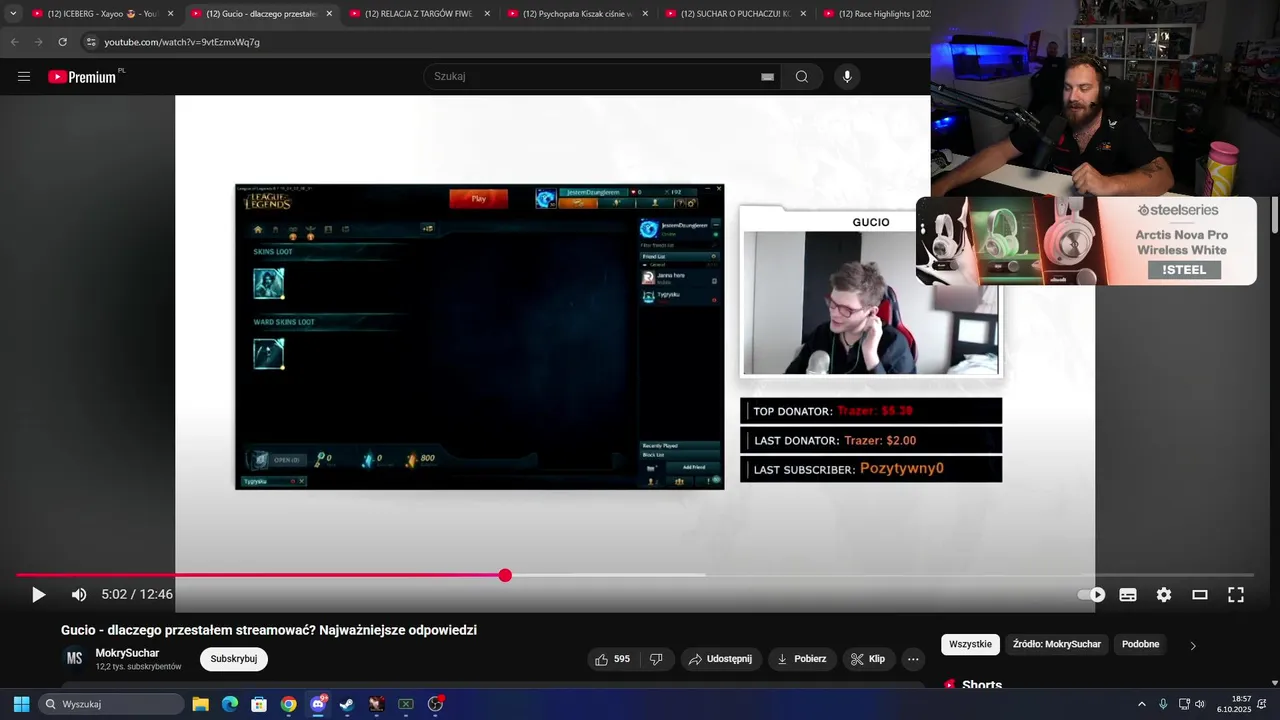The image size is (1280, 720).
Task: Select the Źródło: MokrySuchar chip
Action: [1057, 644]
